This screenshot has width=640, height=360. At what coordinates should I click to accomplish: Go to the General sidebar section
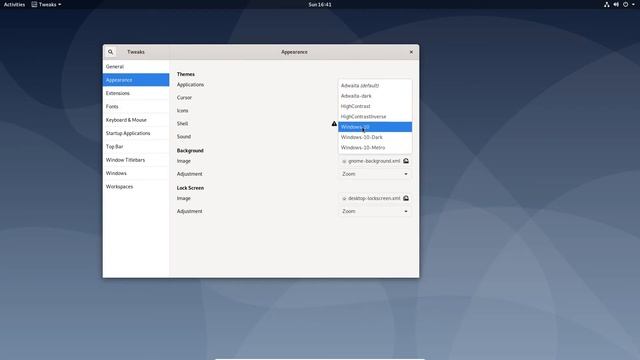coord(136,67)
